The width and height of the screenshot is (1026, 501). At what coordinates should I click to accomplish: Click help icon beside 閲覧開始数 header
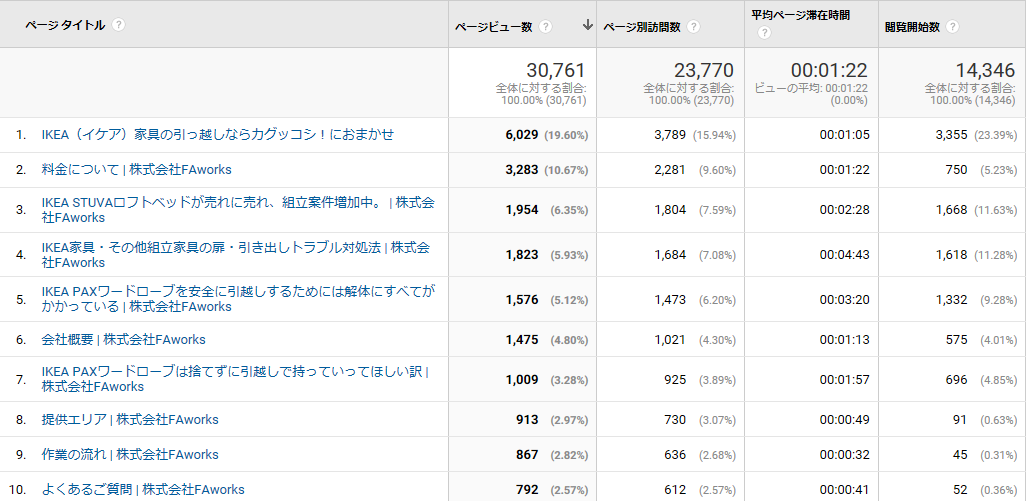pyautogui.click(x=953, y=27)
